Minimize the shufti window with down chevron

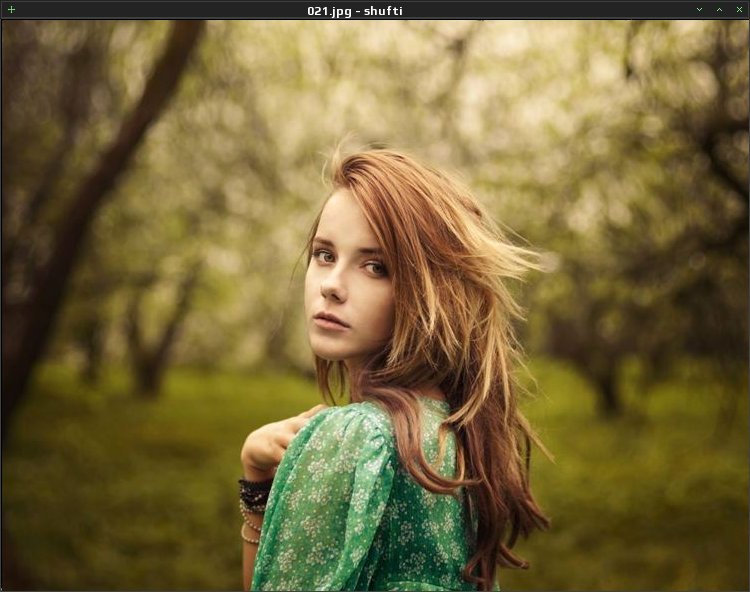(x=699, y=10)
